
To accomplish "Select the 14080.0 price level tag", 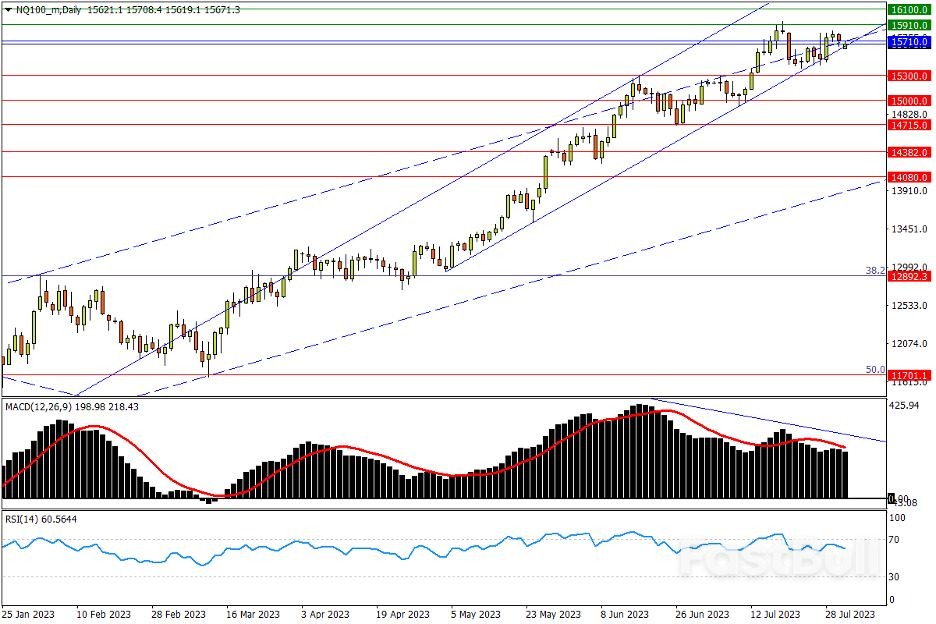I will [x=910, y=177].
